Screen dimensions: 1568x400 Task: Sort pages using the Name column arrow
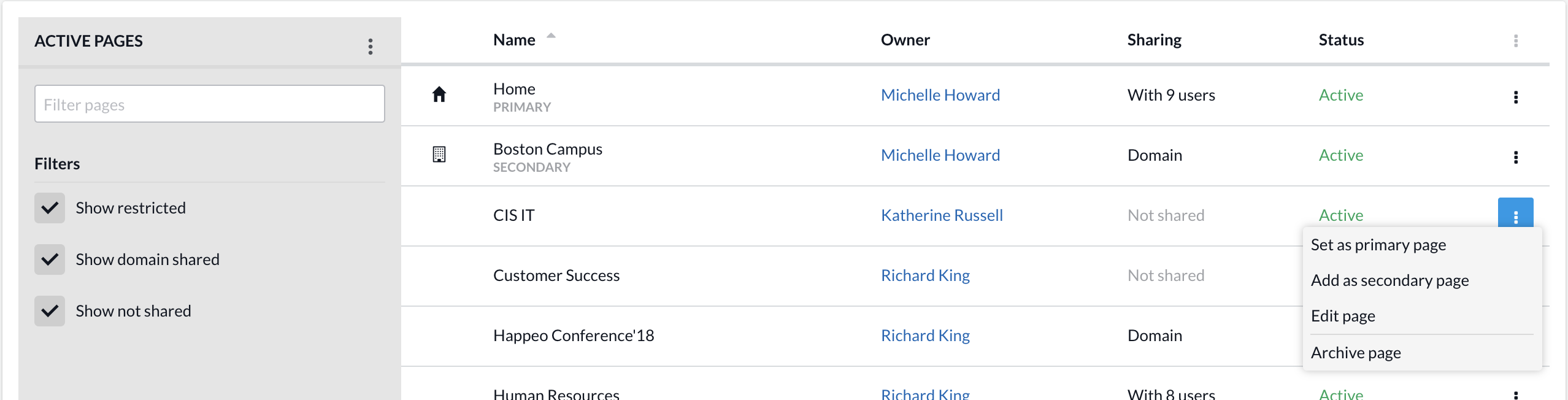point(551,36)
